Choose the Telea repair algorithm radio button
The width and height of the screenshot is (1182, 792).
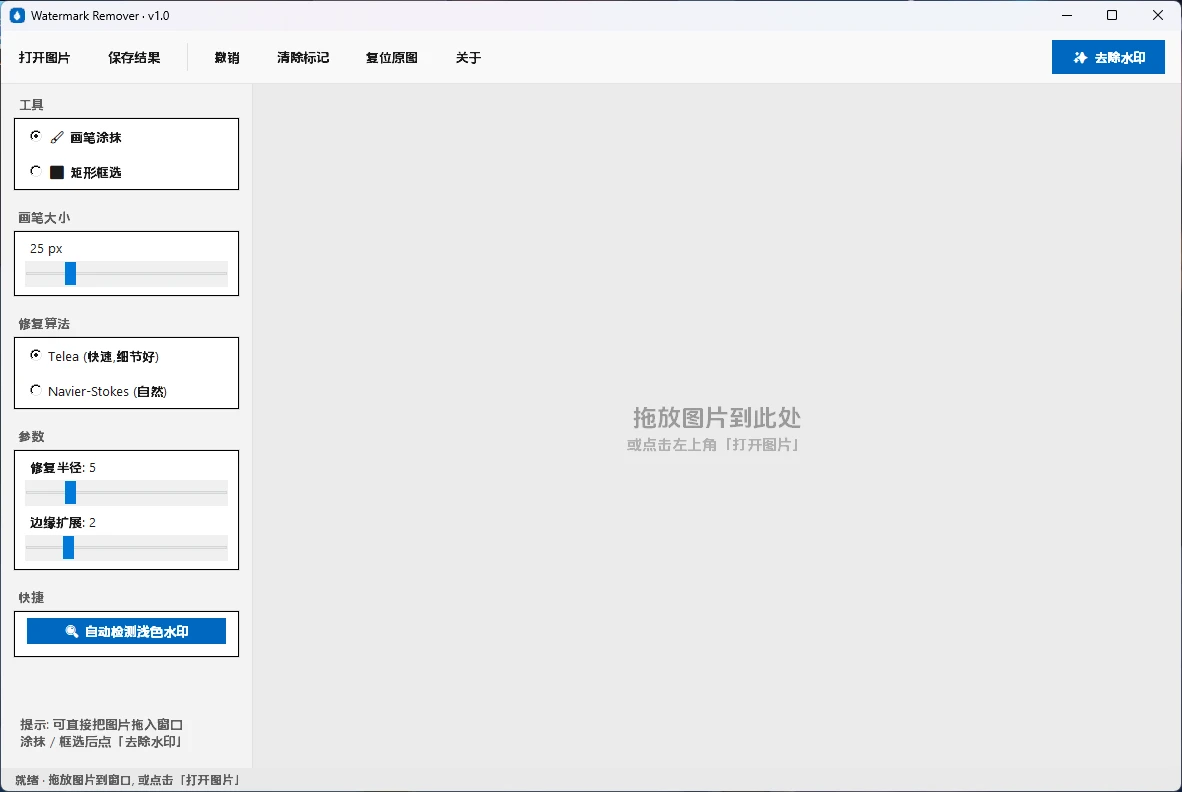(x=35, y=355)
